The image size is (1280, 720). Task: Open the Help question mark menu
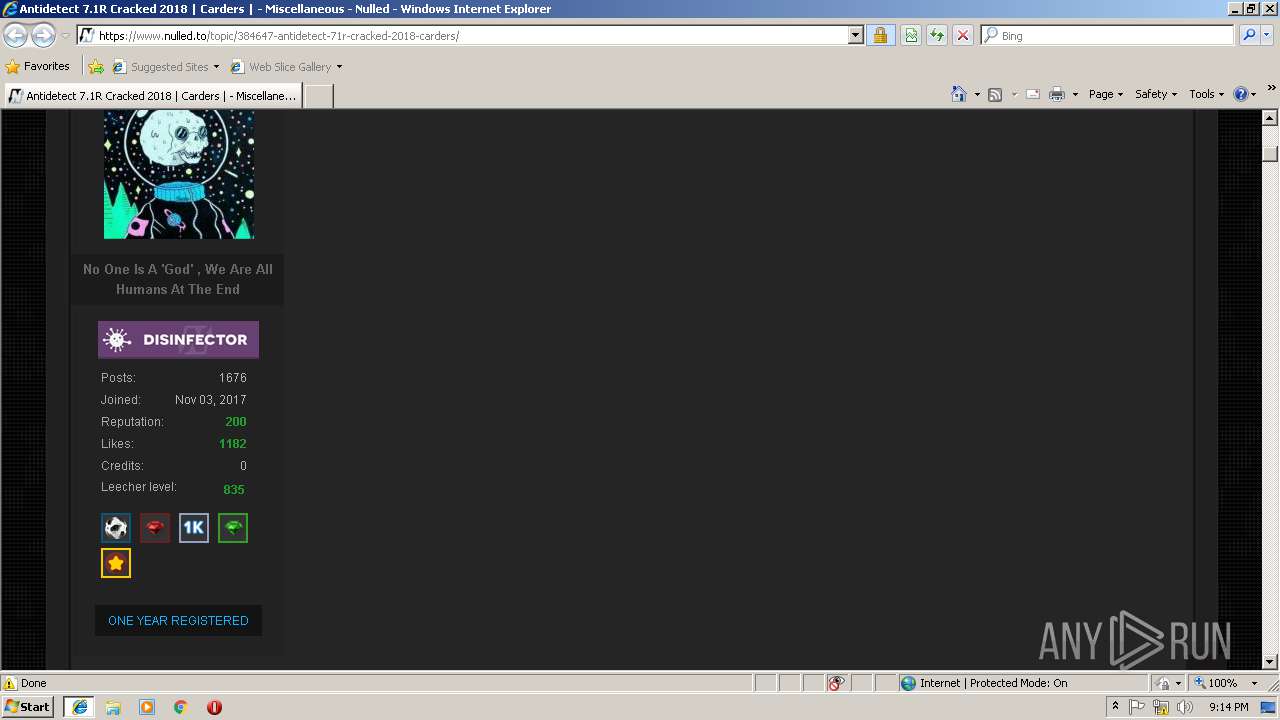pos(1245,94)
